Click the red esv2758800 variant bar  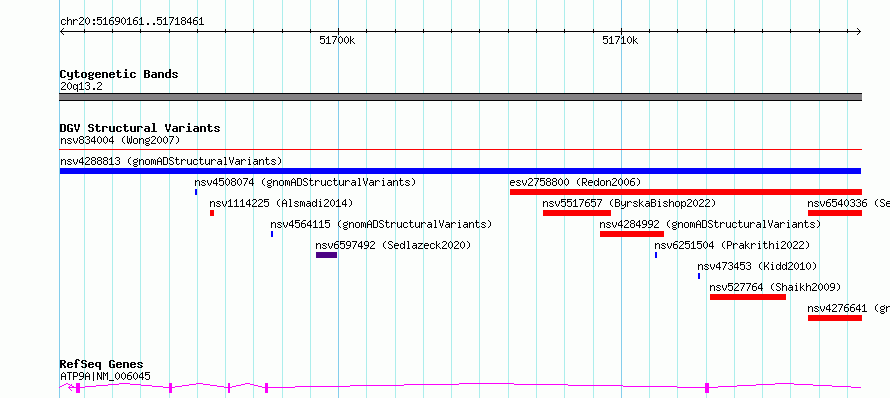point(686,192)
